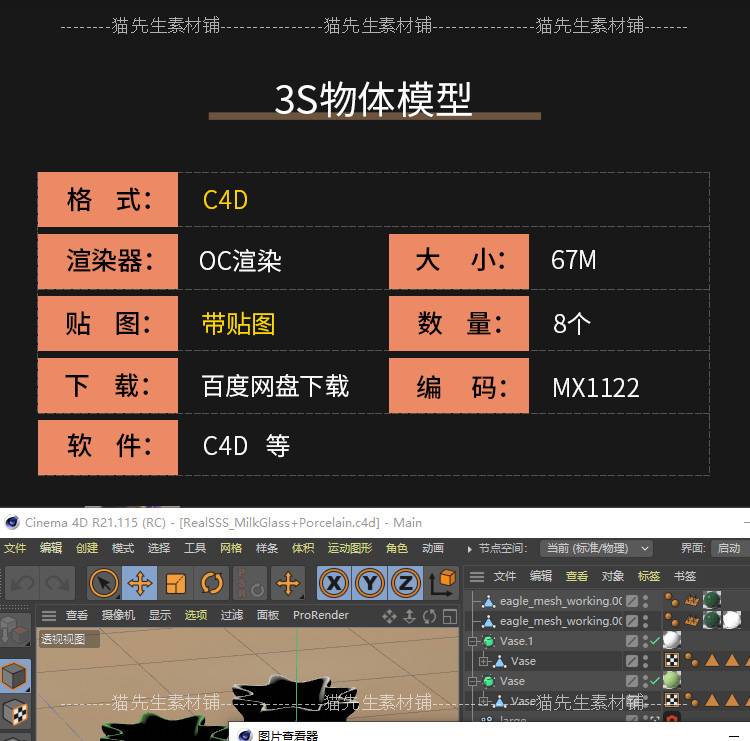Click the MX1122 code text
The width and height of the screenshot is (750, 741).
(x=596, y=387)
